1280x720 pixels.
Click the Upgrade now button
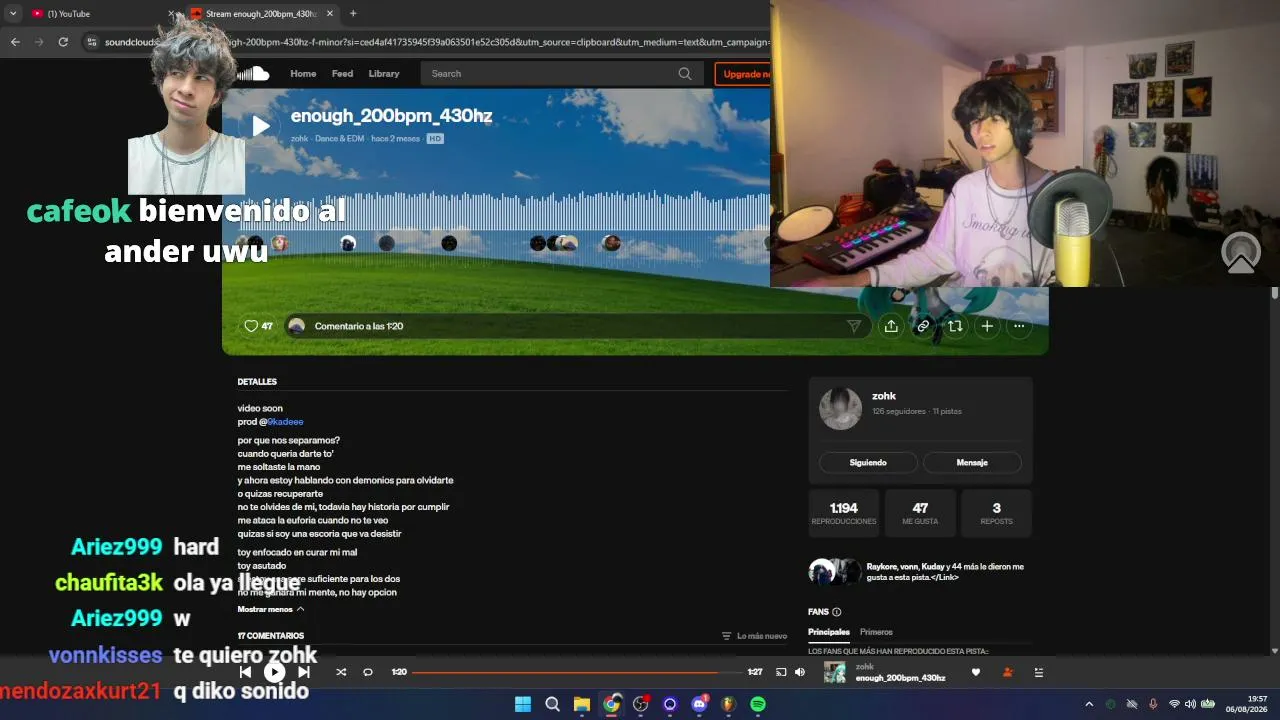click(745, 73)
